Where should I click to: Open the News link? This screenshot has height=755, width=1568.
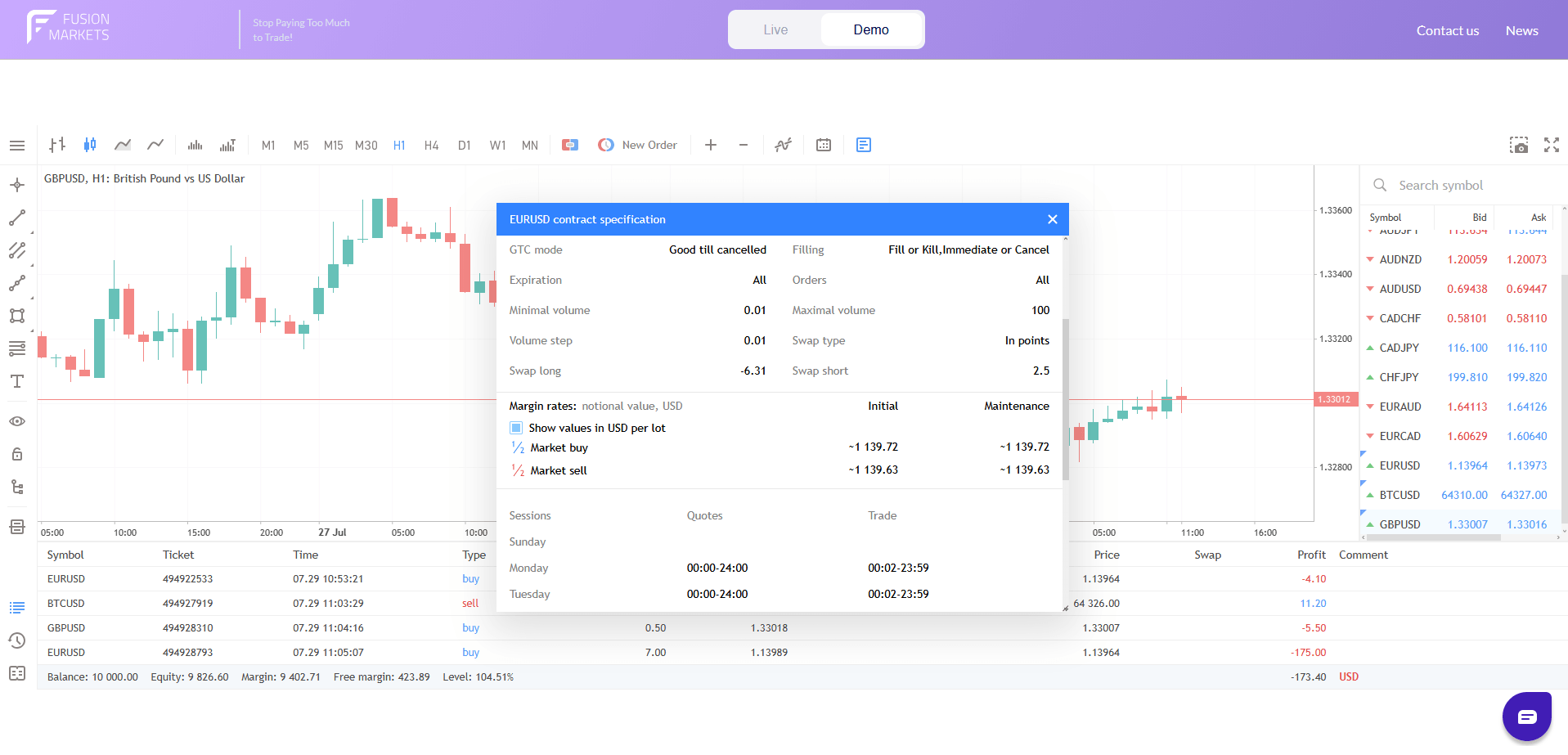1522,30
